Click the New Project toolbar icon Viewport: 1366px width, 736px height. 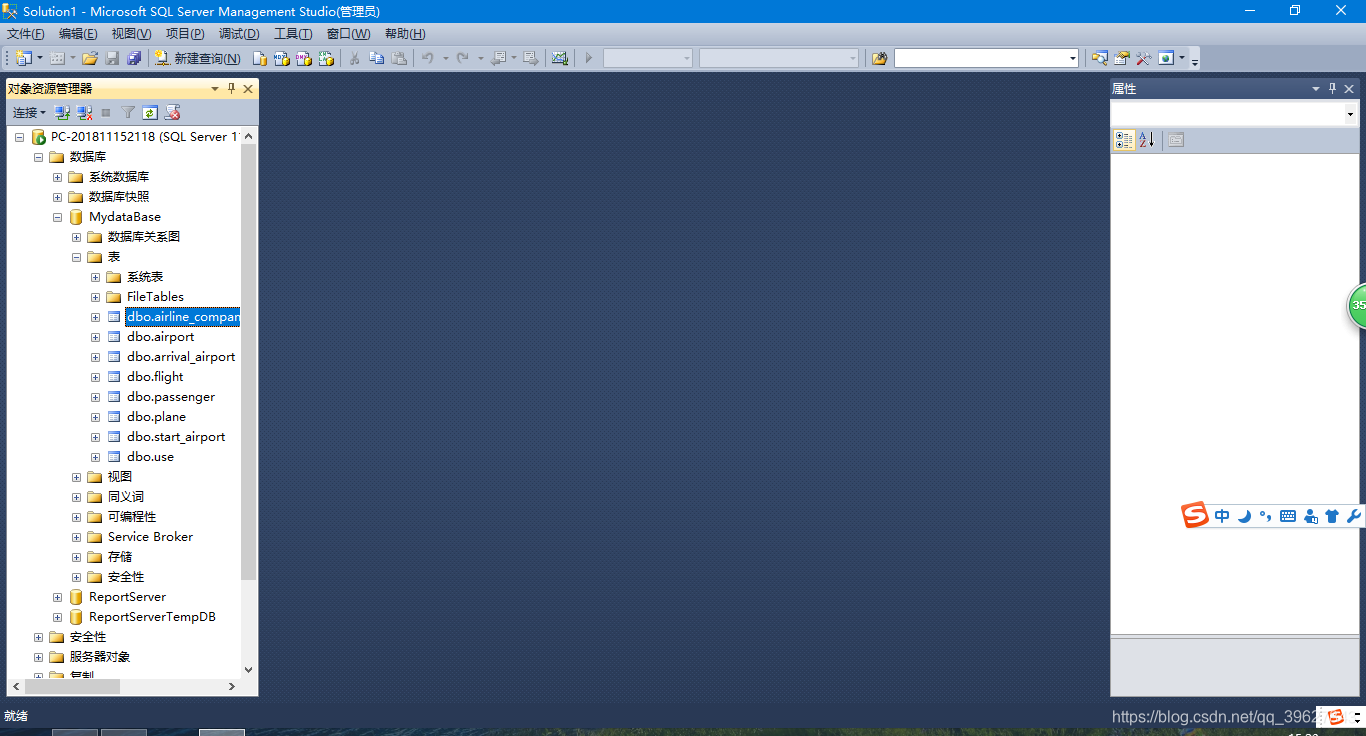coord(24,58)
